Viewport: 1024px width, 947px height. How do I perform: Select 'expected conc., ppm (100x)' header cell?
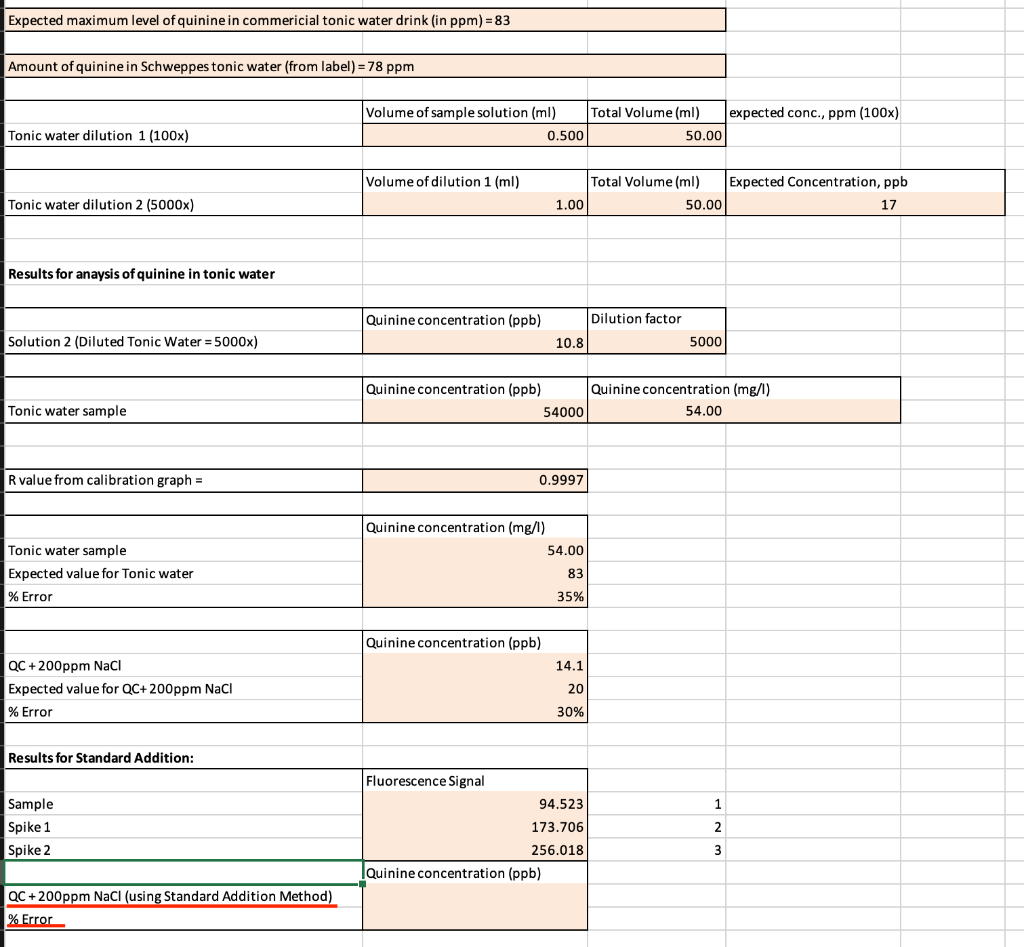[x=813, y=112]
